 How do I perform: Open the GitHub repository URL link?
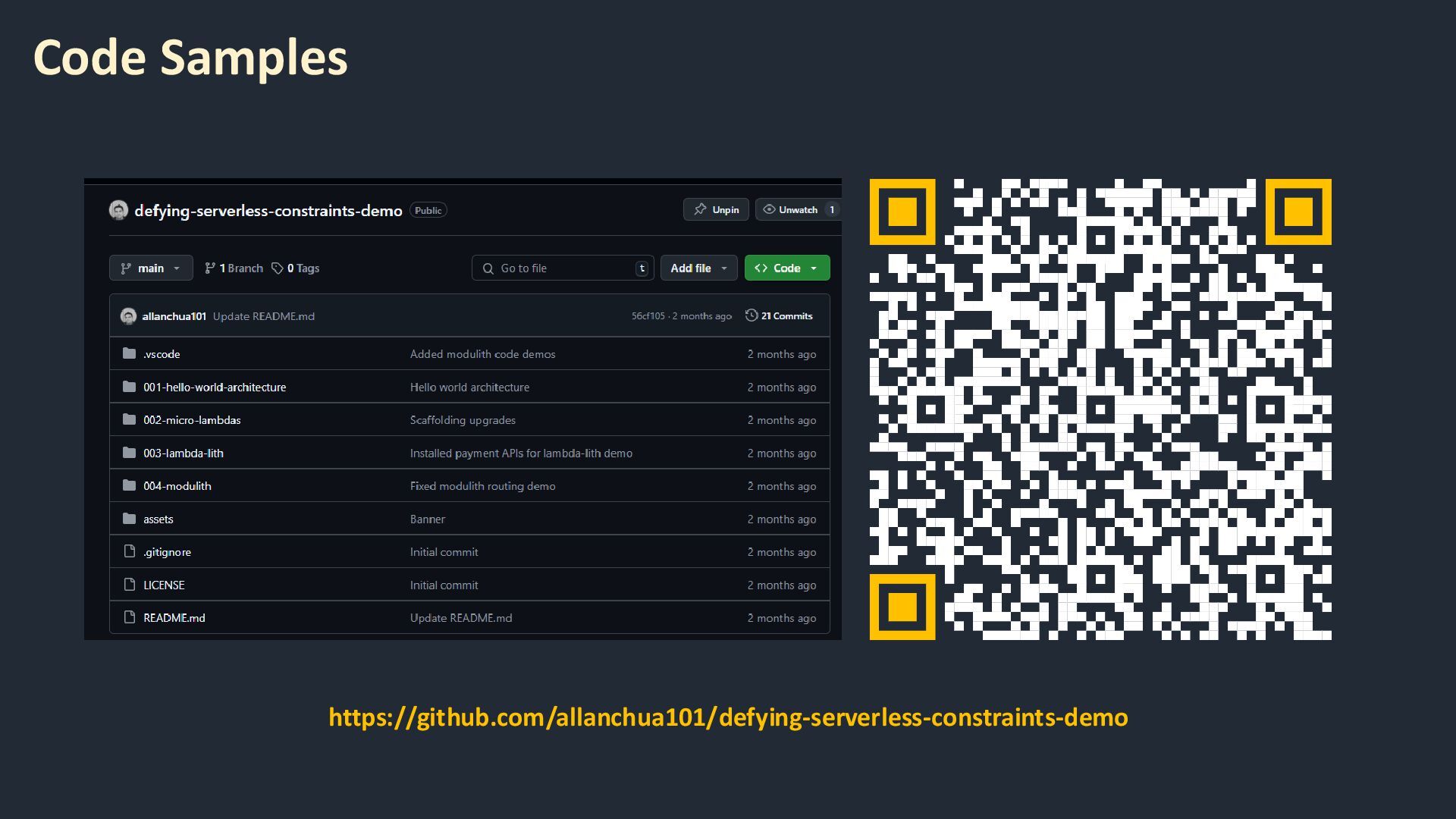[x=728, y=717]
